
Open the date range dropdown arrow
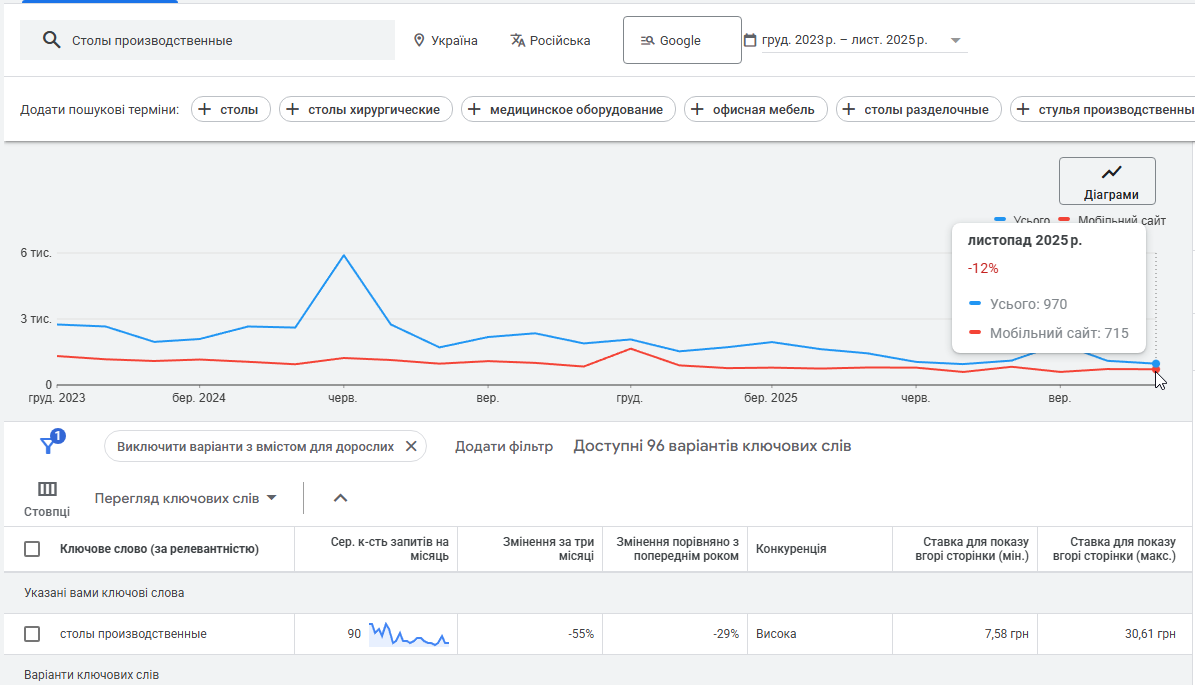coord(955,41)
